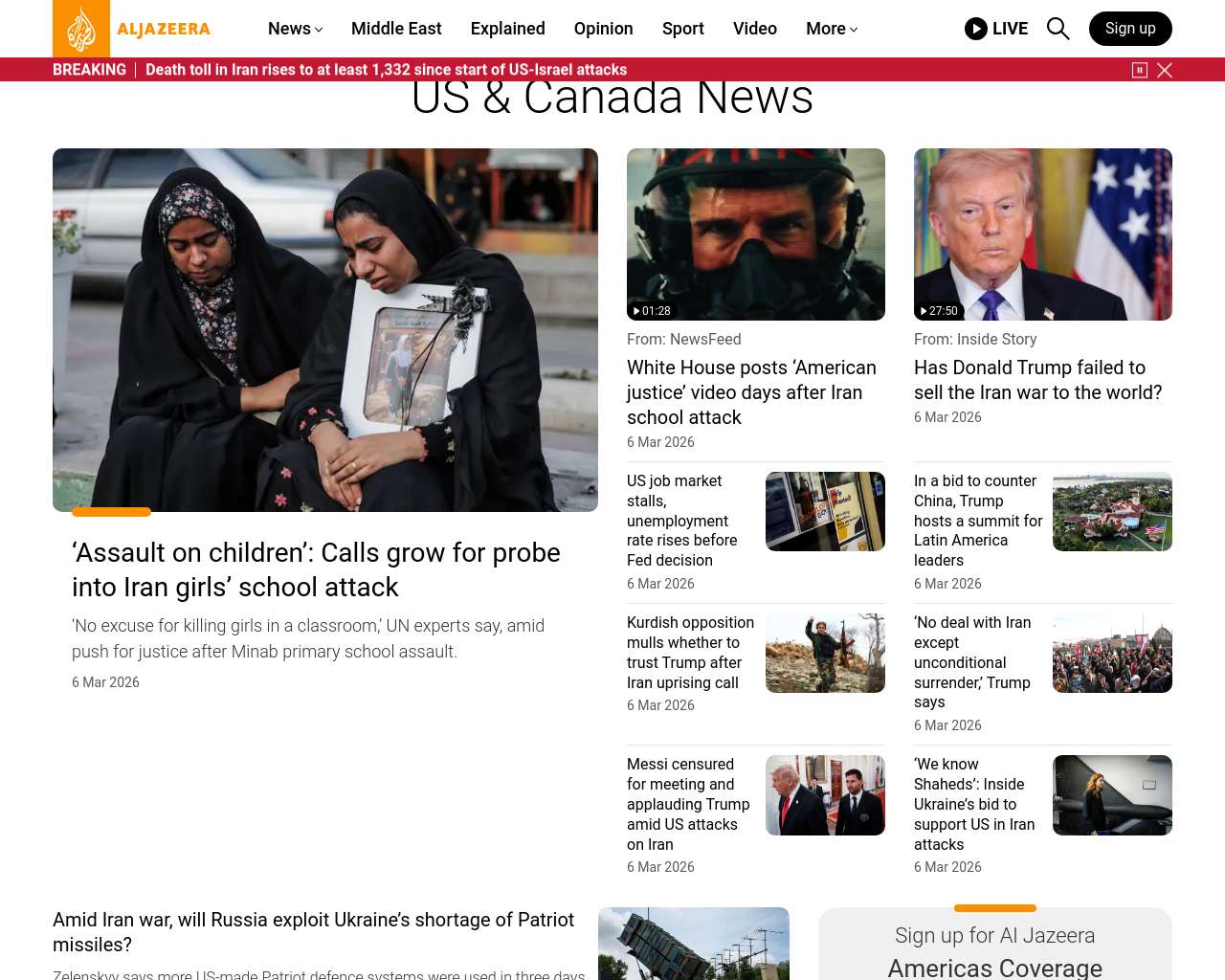Click the Mar-a-Lago aerial summit thumbnail
Image resolution: width=1225 pixels, height=980 pixels.
coord(1112,512)
